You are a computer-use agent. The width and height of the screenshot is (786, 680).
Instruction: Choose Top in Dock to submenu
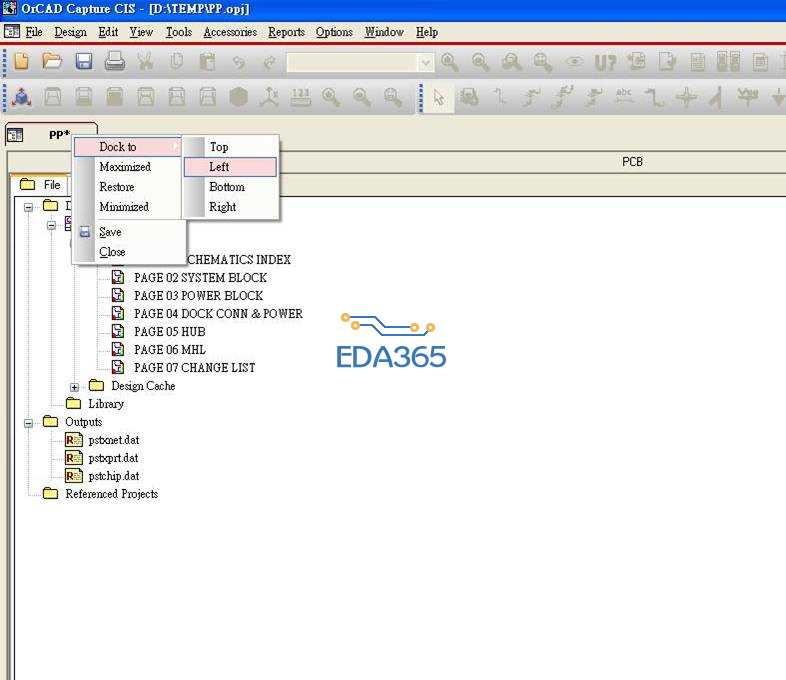230,147
